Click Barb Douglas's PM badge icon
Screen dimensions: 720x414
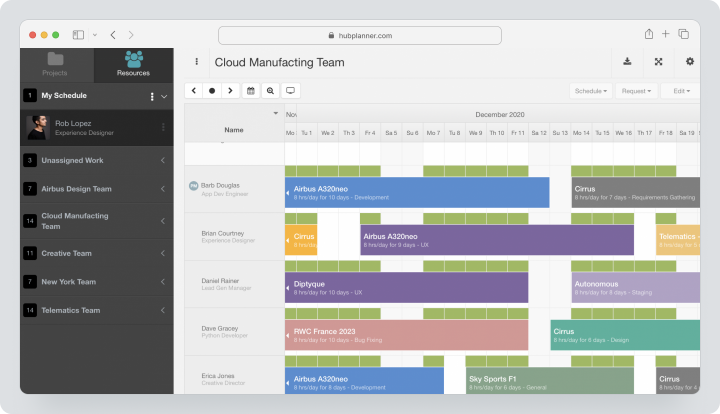[x=193, y=185]
